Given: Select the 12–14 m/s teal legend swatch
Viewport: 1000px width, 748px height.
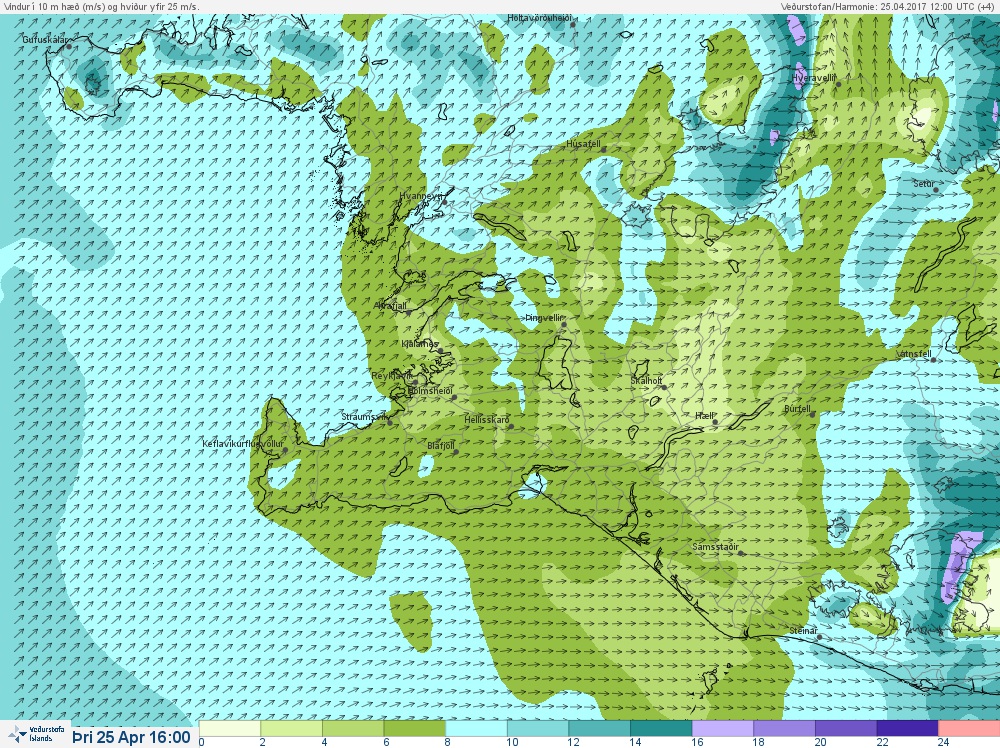Looking at the screenshot, I should [x=599, y=728].
